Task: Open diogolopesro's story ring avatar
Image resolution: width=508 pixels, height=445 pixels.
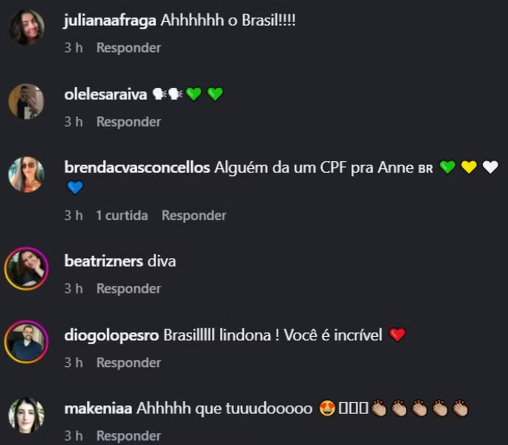Action: (26, 342)
